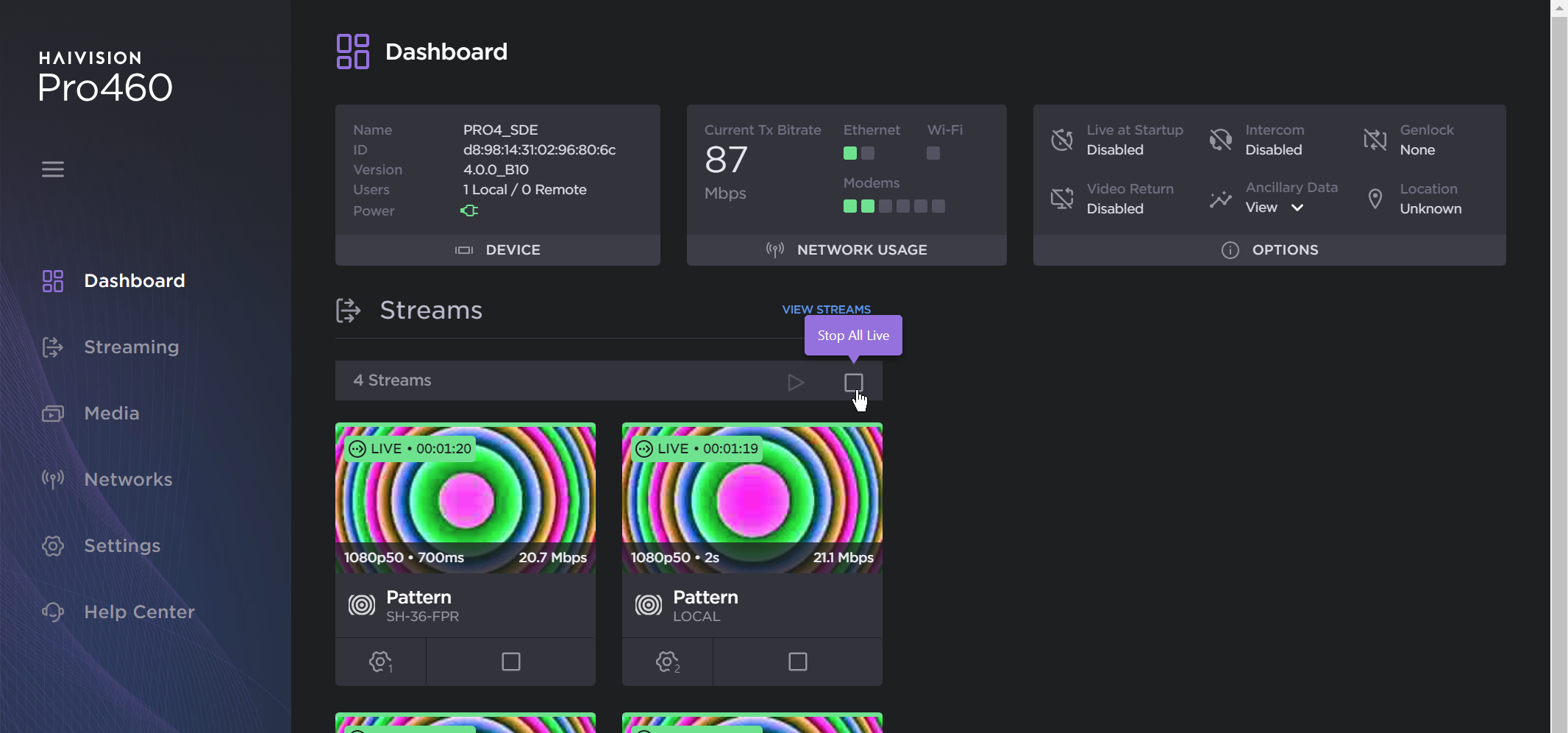Stop all live streams square icon
Image resolution: width=1568 pixels, height=733 pixels.
tap(853, 382)
